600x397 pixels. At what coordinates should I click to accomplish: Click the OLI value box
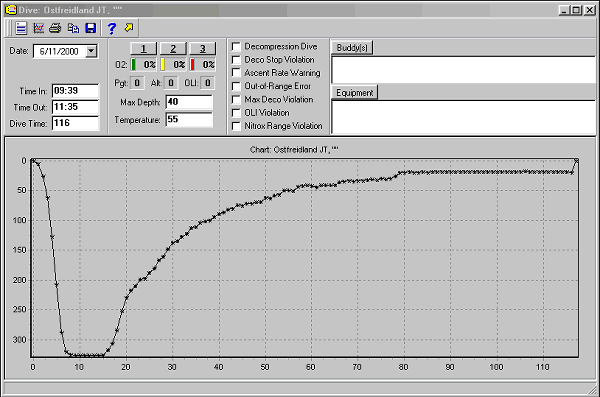(x=207, y=83)
